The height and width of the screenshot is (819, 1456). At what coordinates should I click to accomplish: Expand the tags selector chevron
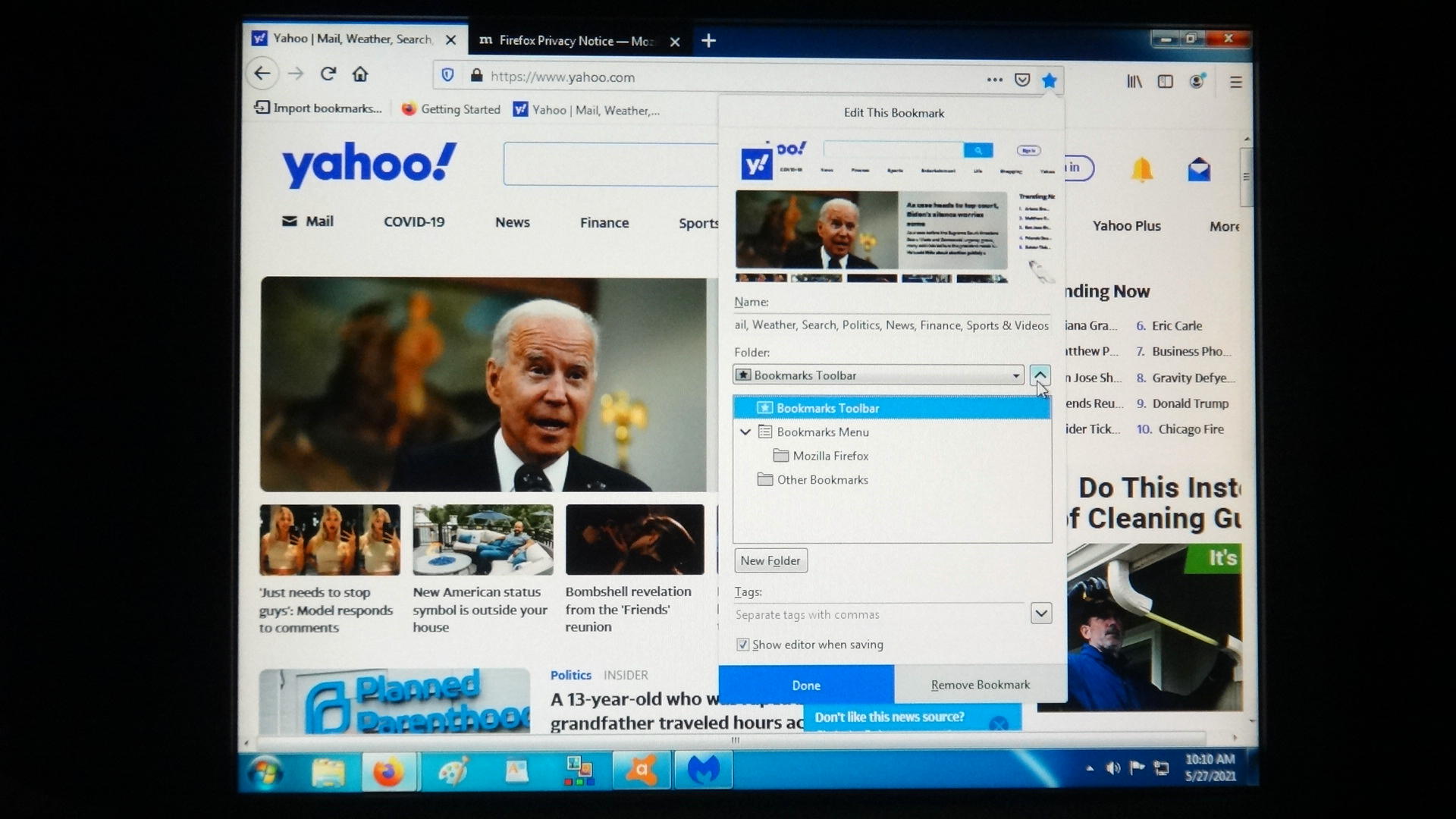click(1041, 613)
